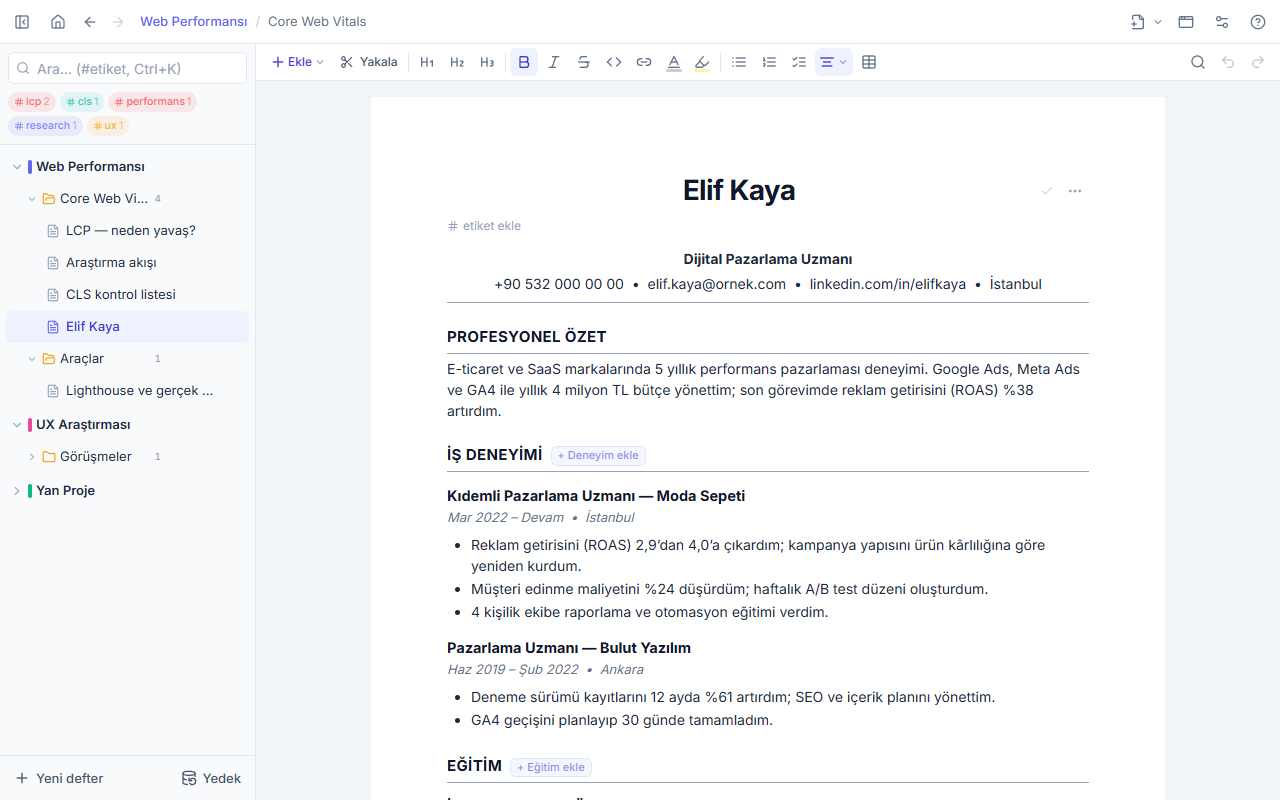This screenshot has height=800, width=1280.
Task: Open the note's more options ellipsis
Action: tap(1075, 191)
